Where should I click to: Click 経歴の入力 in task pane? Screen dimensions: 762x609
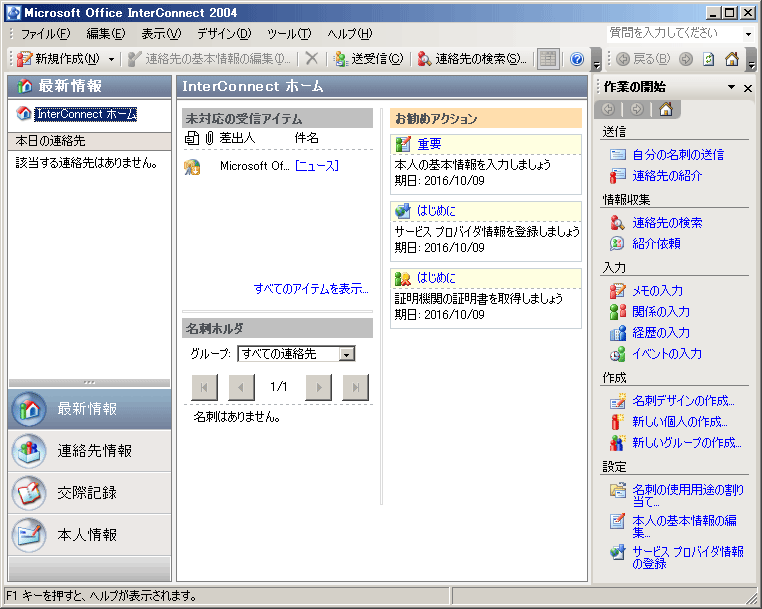coord(661,332)
